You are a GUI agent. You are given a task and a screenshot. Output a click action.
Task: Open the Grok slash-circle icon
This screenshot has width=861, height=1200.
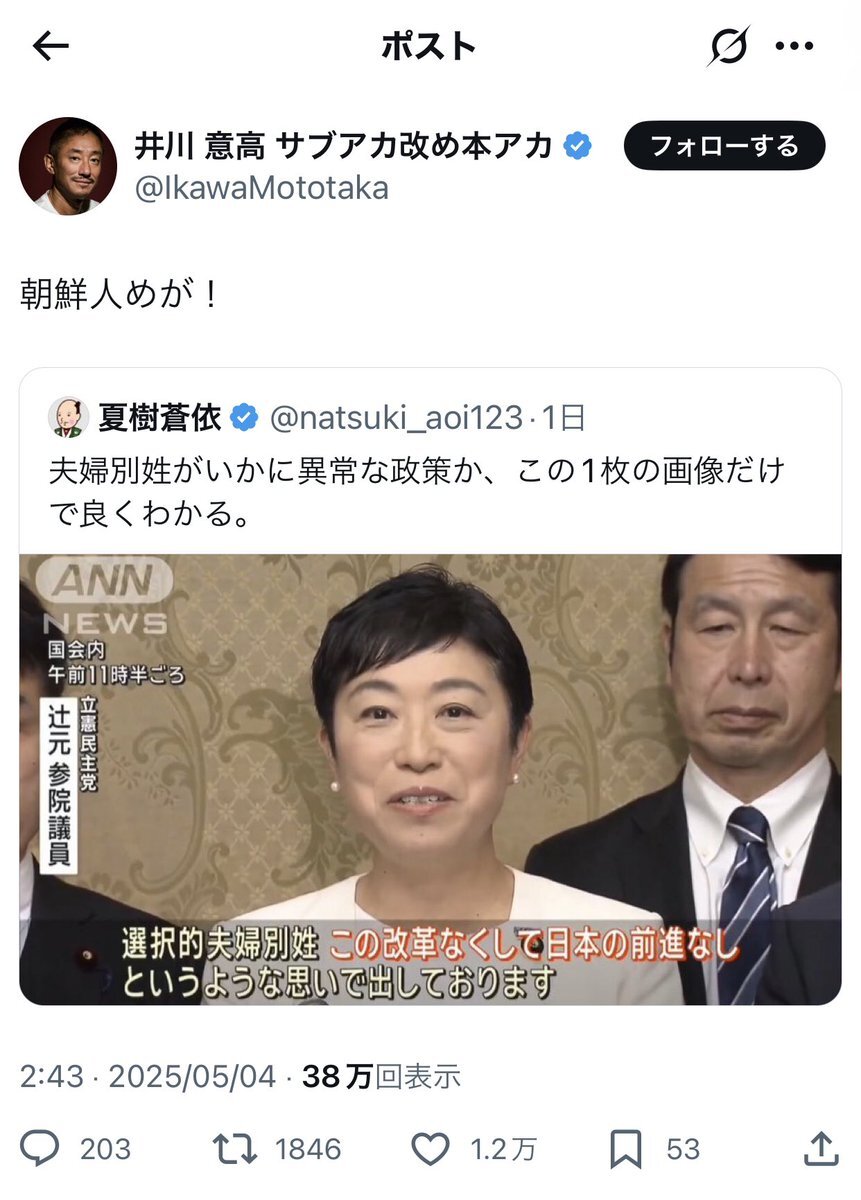click(x=728, y=46)
